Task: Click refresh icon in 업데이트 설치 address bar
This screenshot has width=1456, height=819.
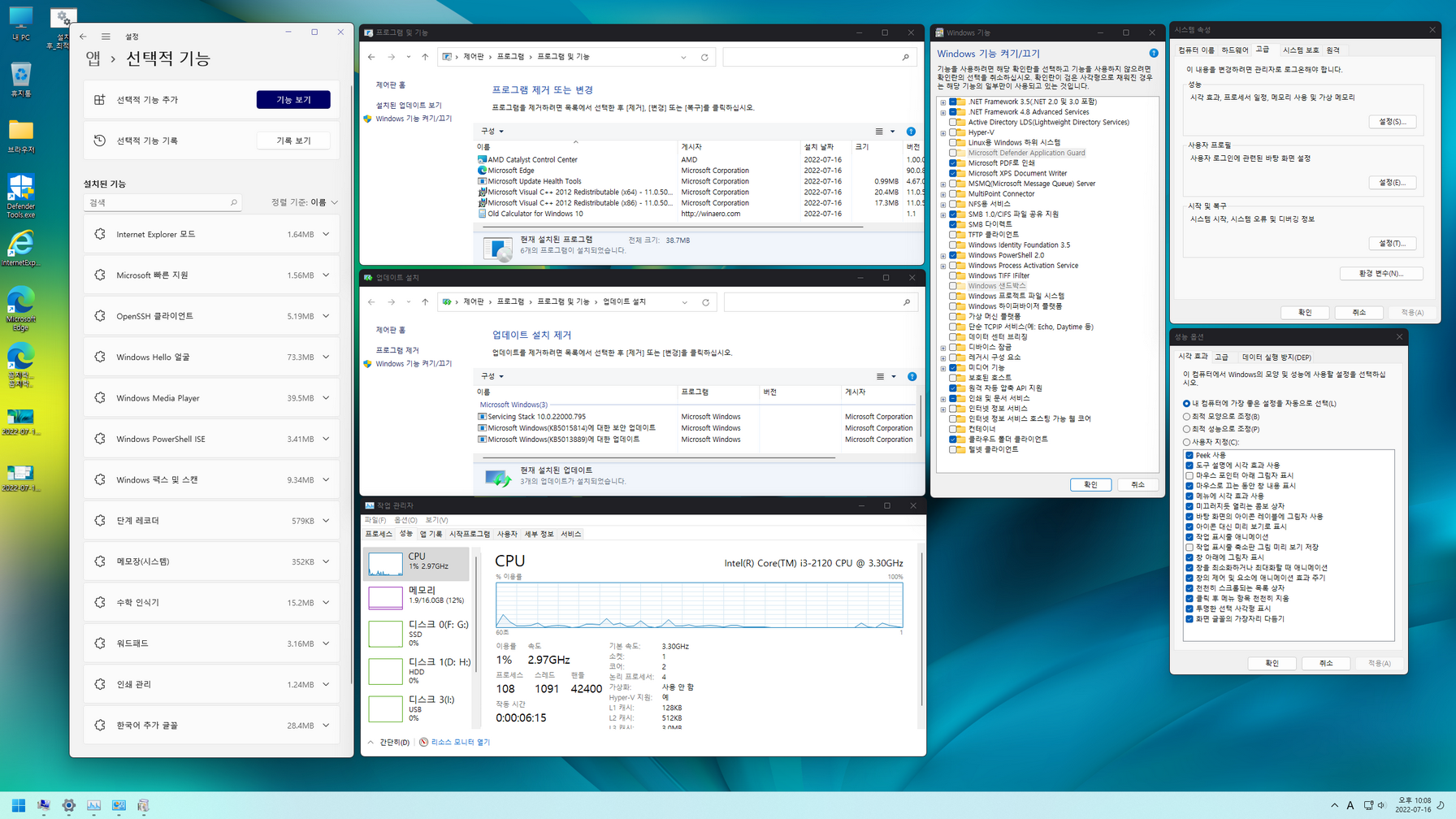Action: [705, 302]
